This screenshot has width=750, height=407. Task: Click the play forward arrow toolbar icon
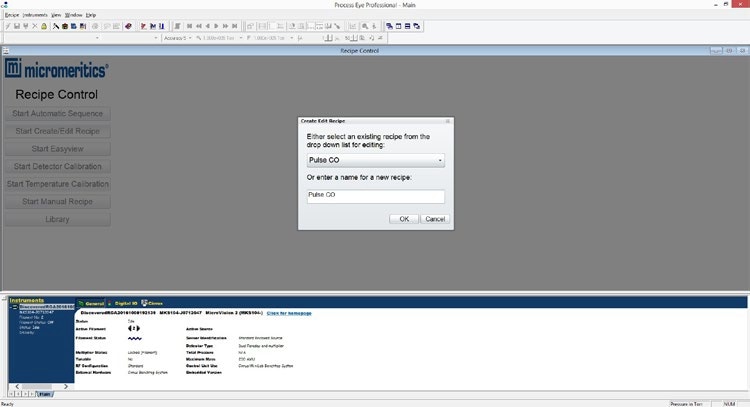[x=216, y=26]
